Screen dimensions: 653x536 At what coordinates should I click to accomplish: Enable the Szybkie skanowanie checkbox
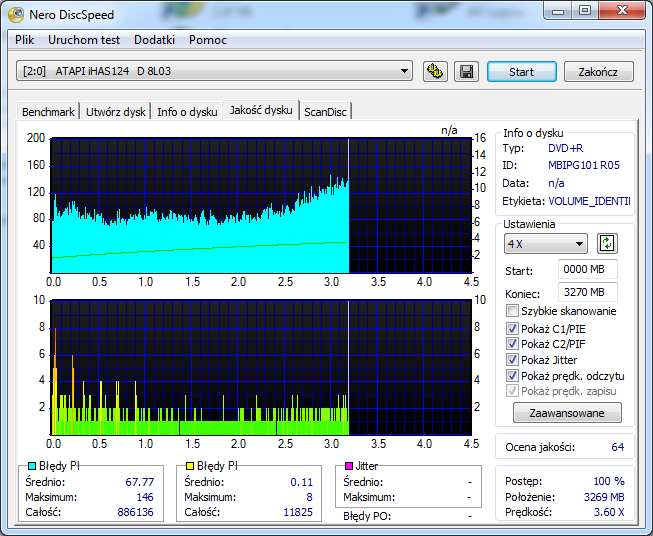pyautogui.click(x=512, y=311)
